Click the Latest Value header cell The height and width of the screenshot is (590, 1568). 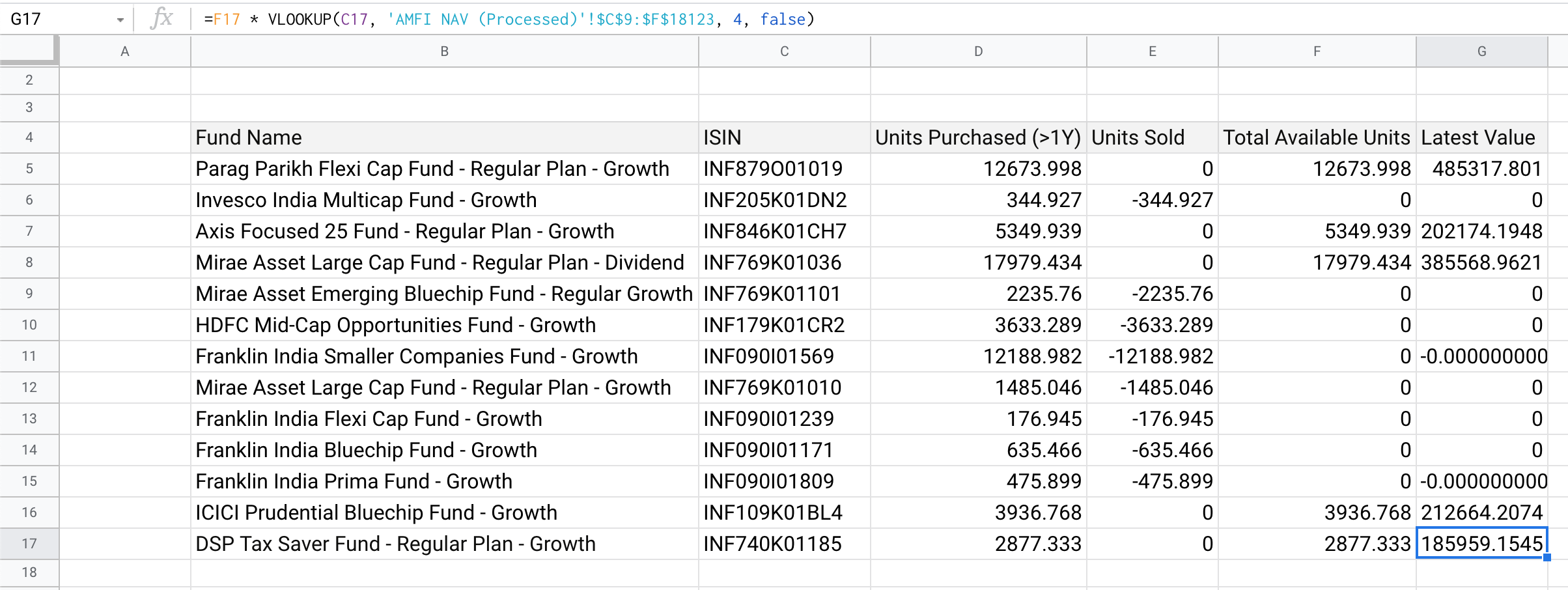point(1482,137)
